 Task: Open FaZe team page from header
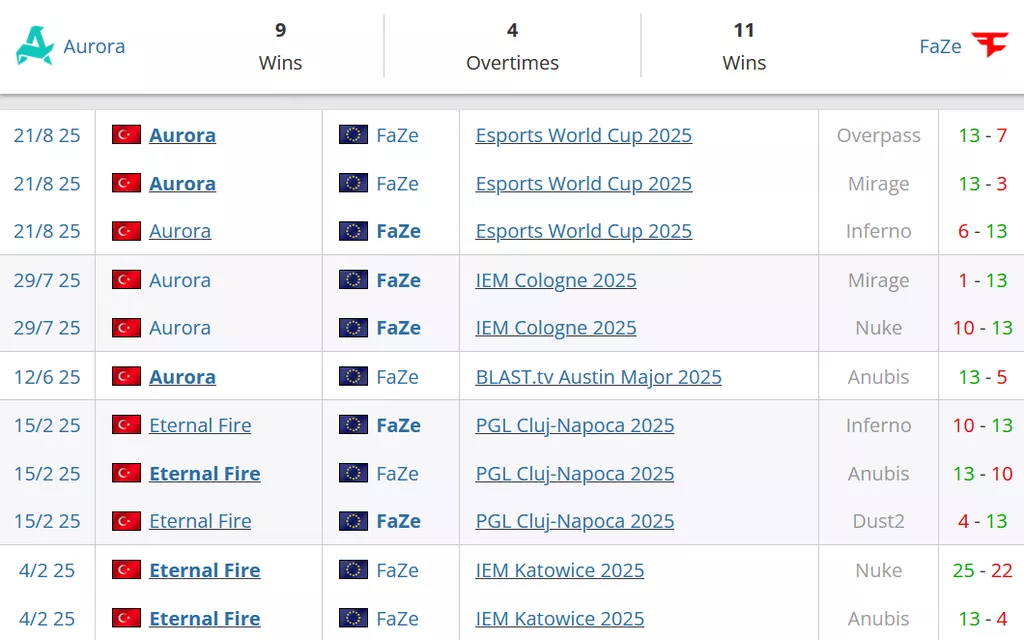click(940, 46)
